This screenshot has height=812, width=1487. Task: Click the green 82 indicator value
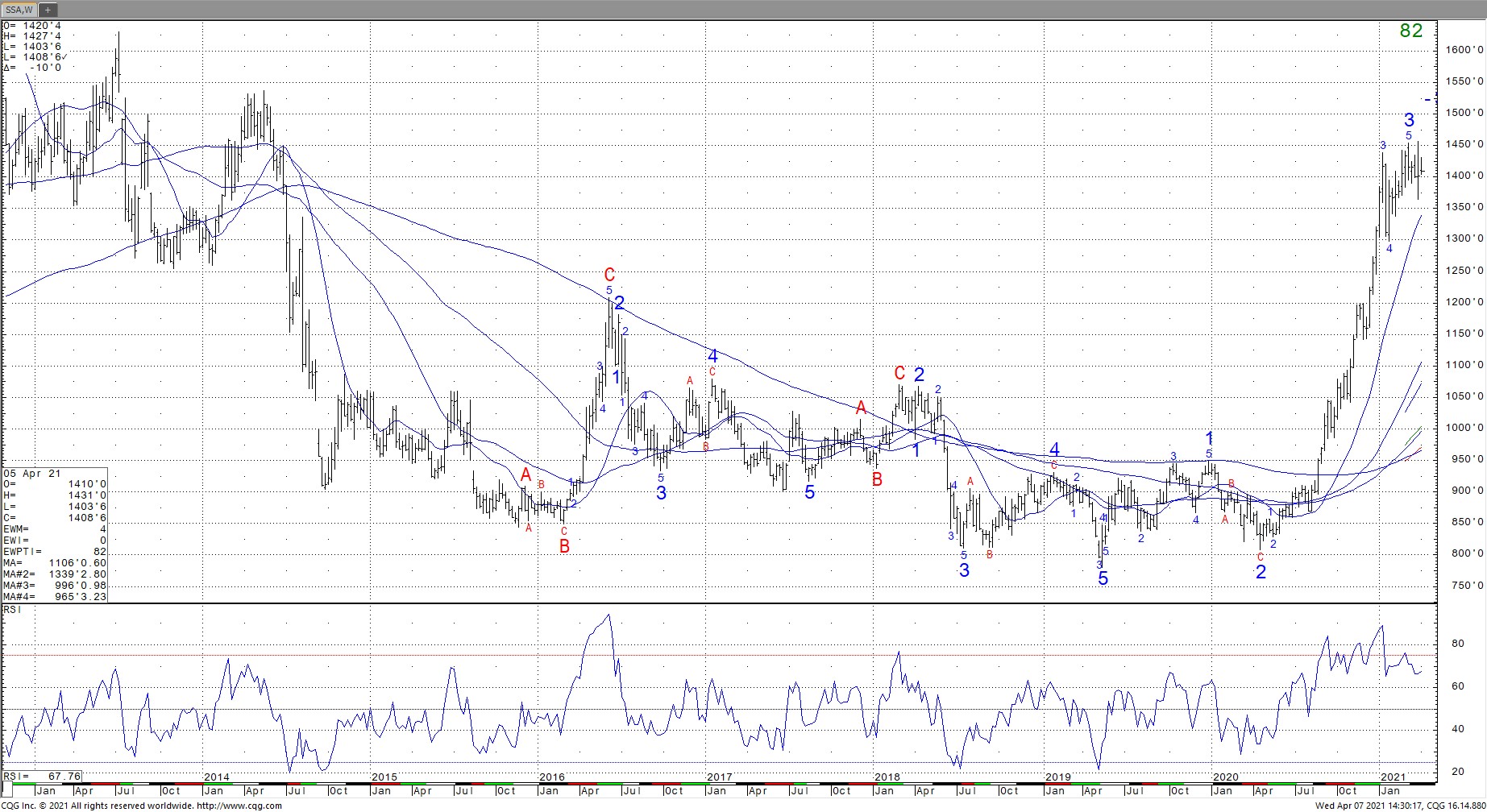click(1410, 31)
